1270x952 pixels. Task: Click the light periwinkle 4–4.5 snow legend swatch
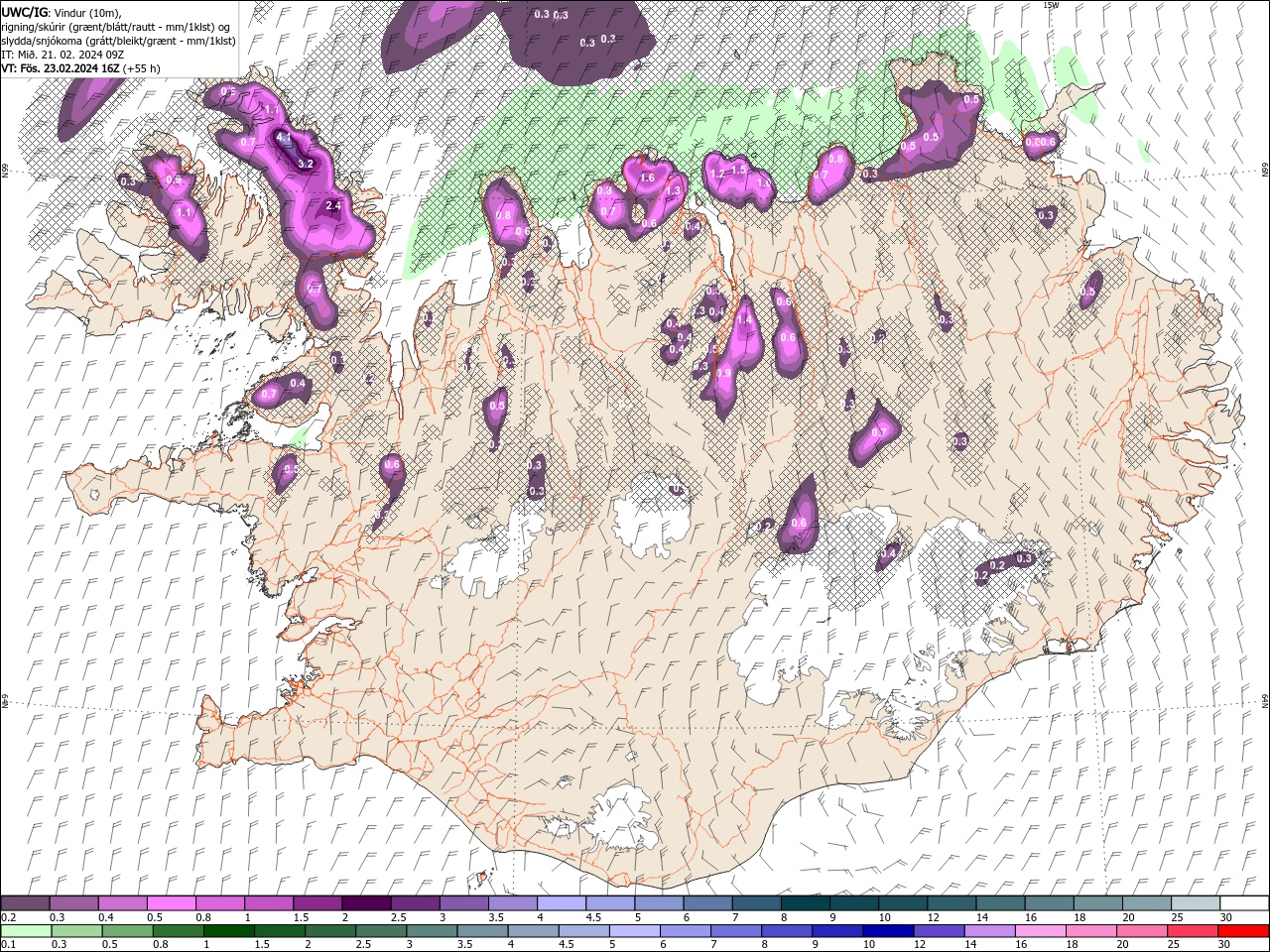coord(563,903)
